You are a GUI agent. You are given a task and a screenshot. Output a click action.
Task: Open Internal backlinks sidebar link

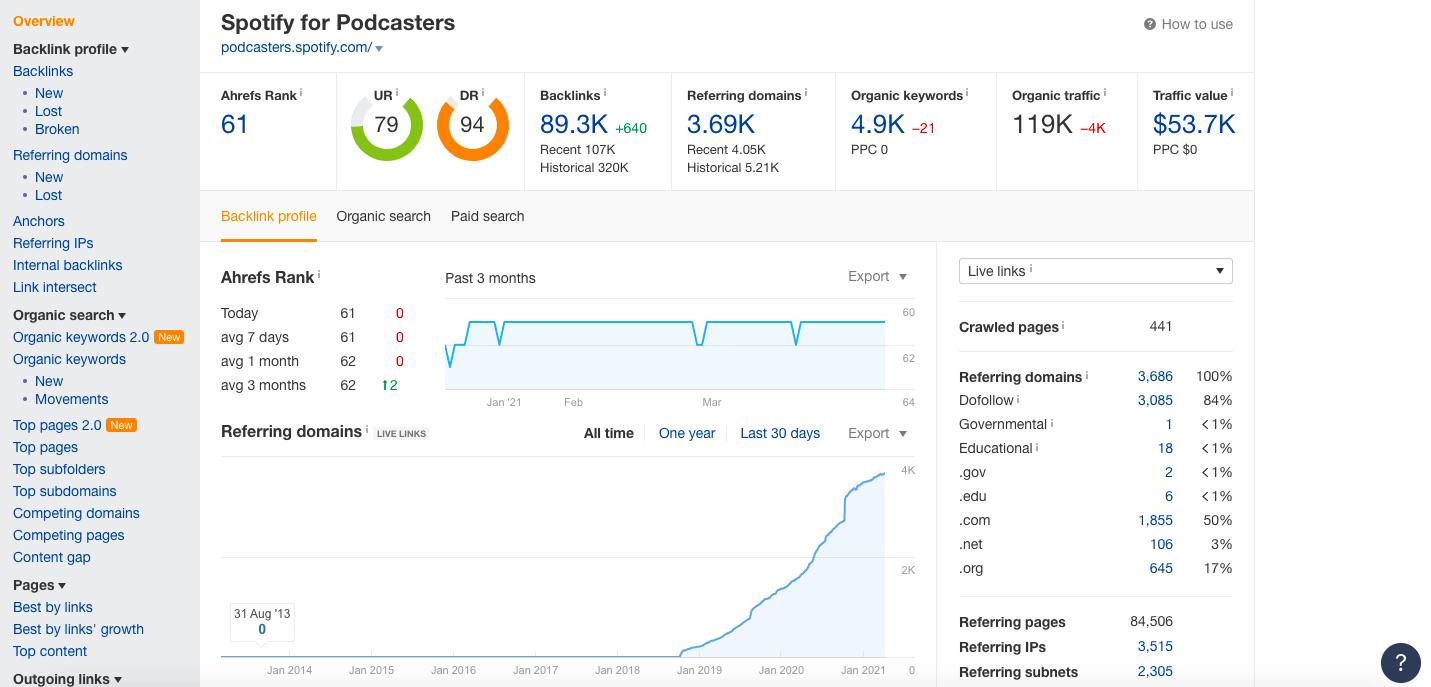pyautogui.click(x=68, y=265)
